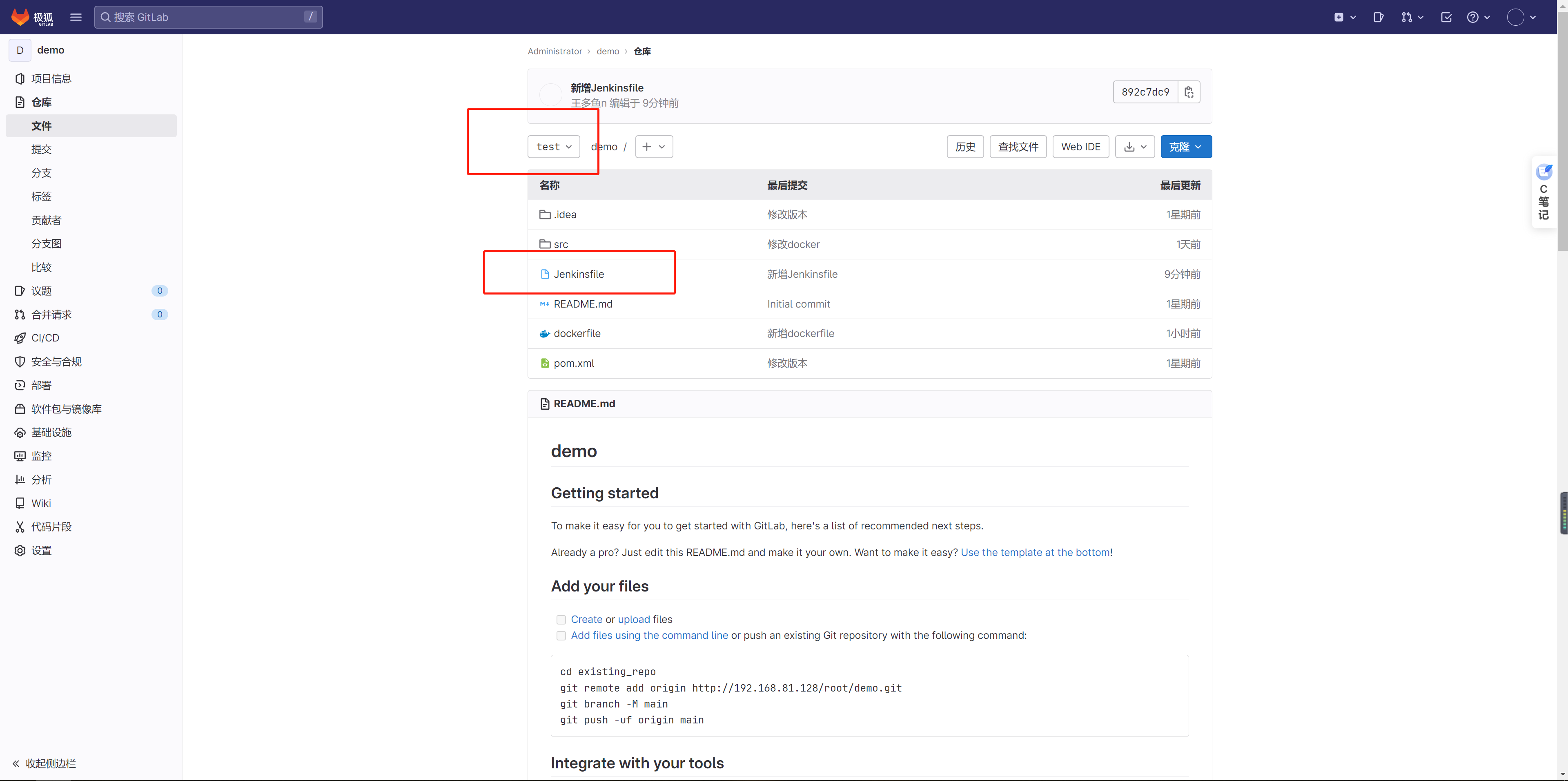Image resolution: width=1568 pixels, height=781 pixels.
Task: Open the hamburger navigation menu
Action: pyautogui.click(x=76, y=17)
